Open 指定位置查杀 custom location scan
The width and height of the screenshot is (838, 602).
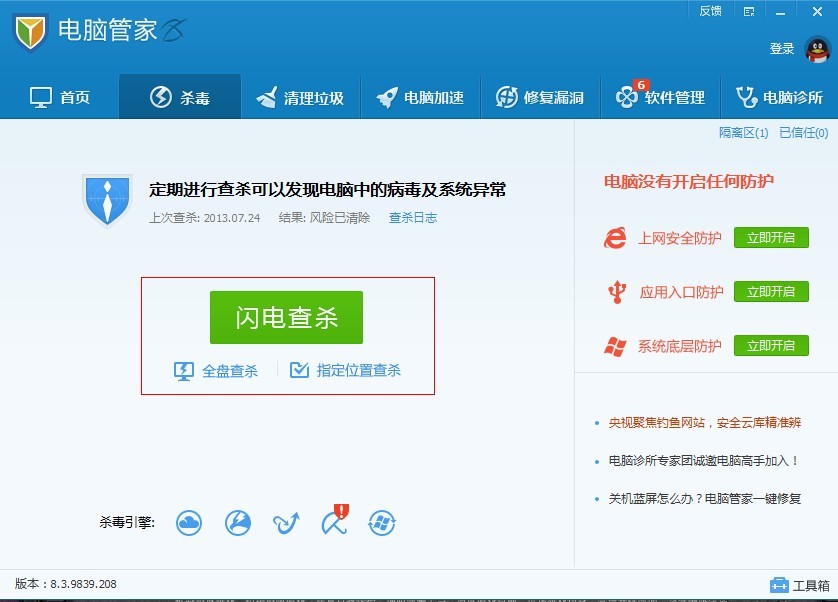coord(356,370)
